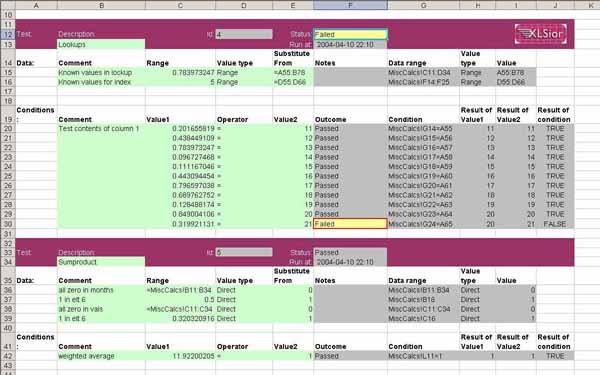Click the '=A55:B78' substitute-from cell
This screenshot has height=375, width=600.
tap(293, 72)
